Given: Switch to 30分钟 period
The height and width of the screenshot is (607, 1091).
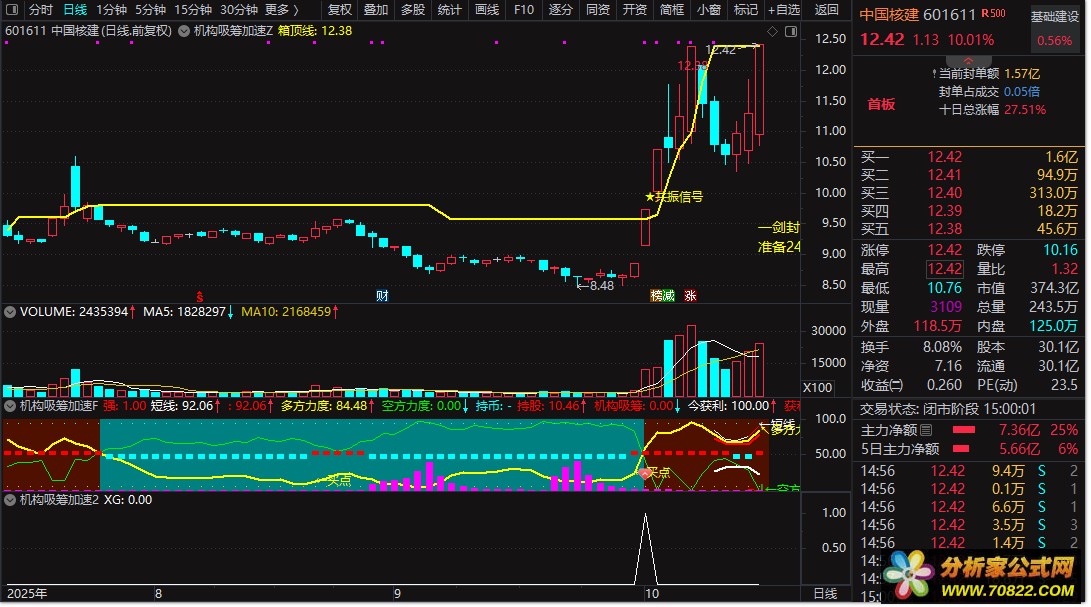Looking at the screenshot, I should click(x=239, y=10).
